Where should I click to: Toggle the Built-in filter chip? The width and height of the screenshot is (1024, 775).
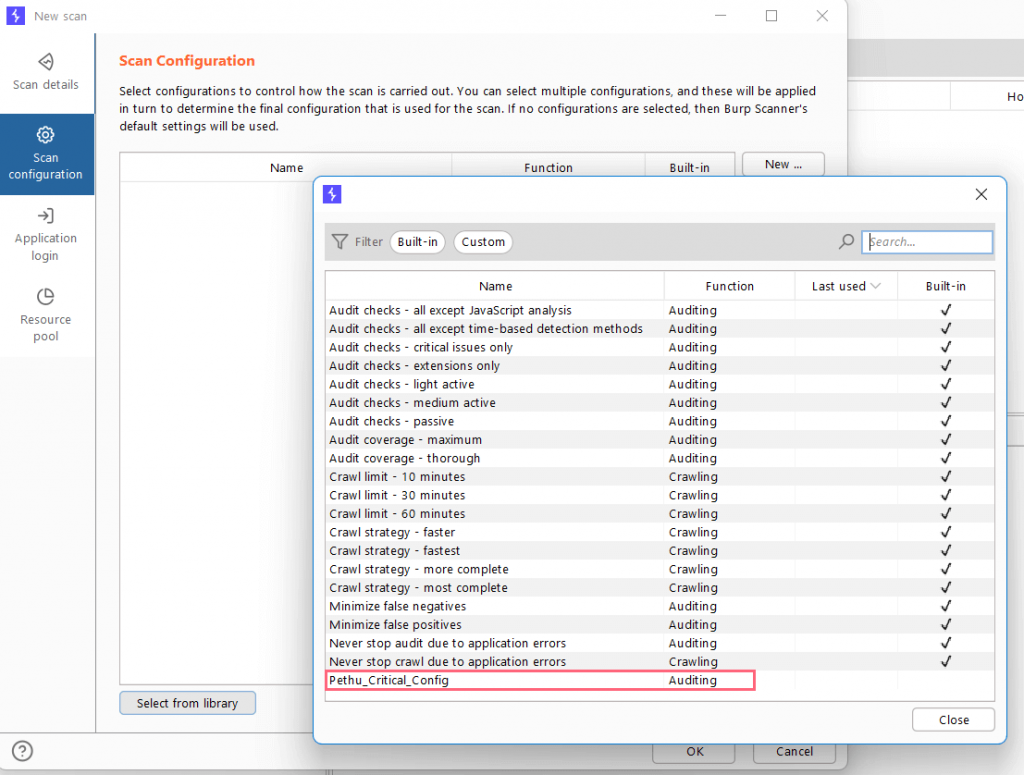(x=418, y=242)
